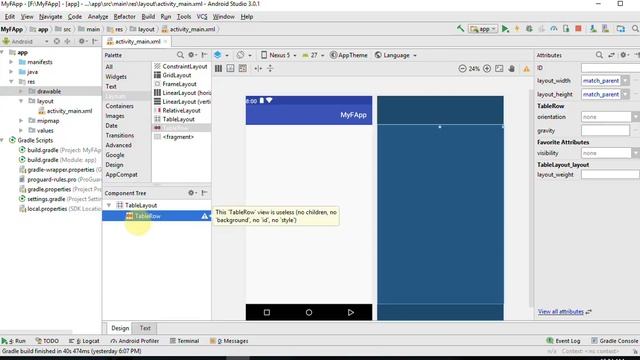Search the Palette with the magnifier icon
This screenshot has height=360, width=640.
coord(180,55)
